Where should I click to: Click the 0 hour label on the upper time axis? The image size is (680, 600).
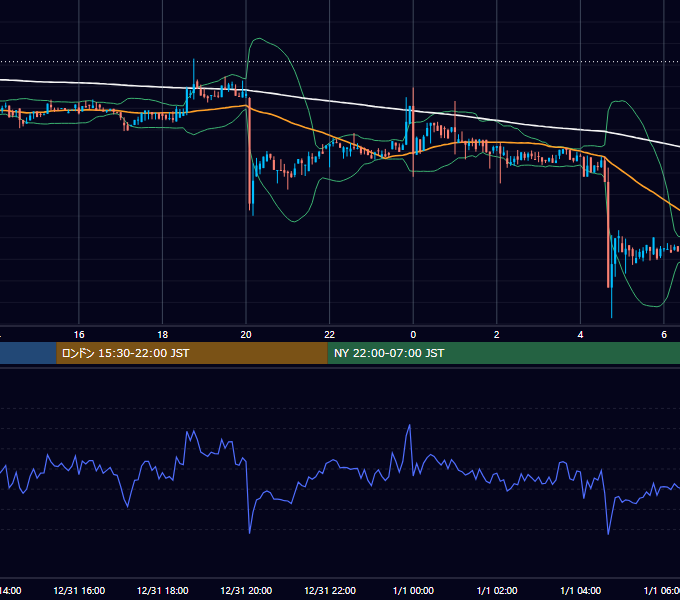coord(413,335)
